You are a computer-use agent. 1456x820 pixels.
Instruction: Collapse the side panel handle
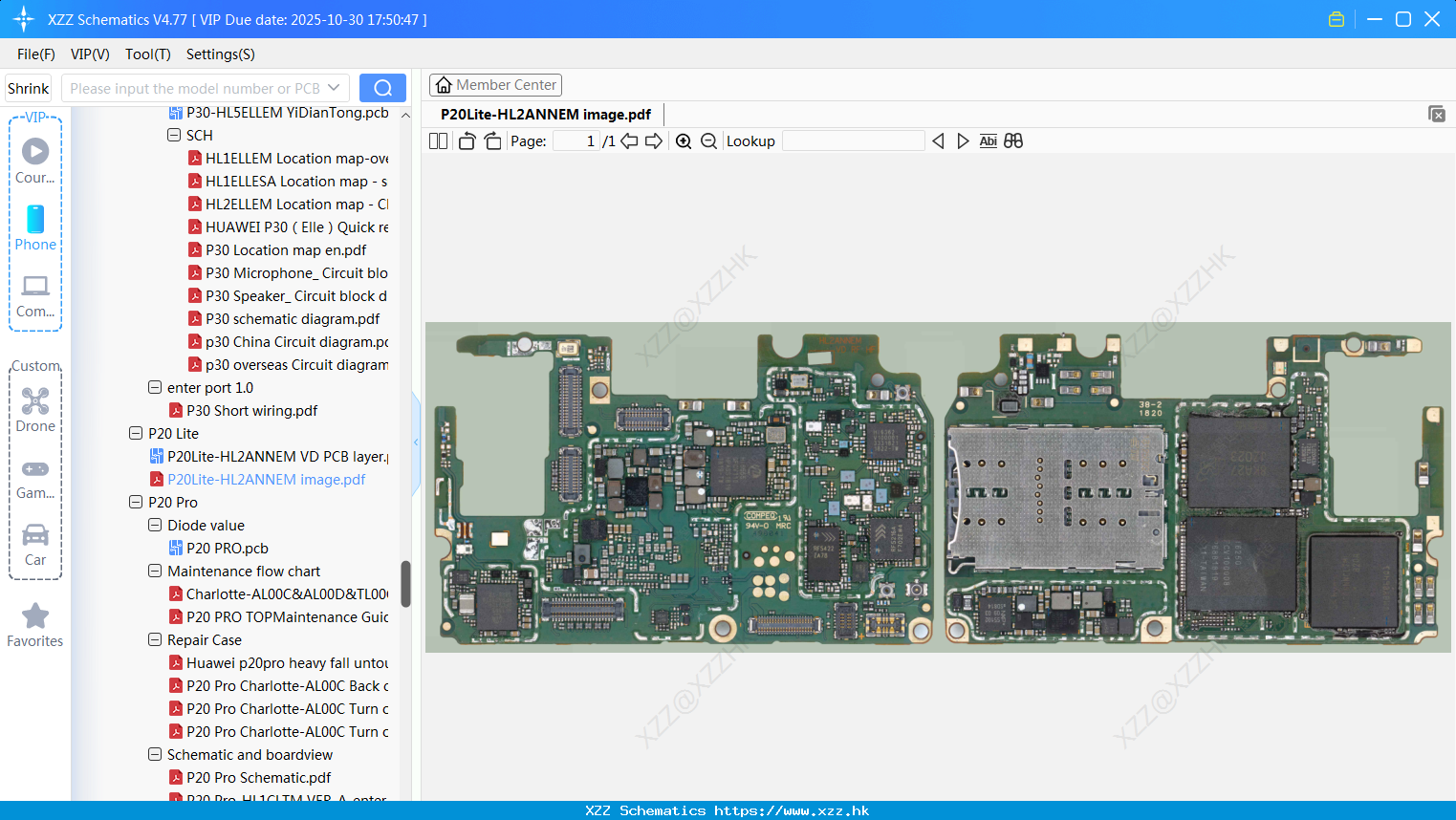point(416,442)
